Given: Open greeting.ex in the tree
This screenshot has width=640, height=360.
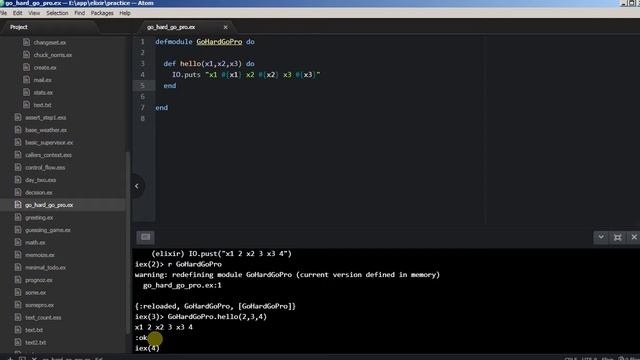Looking at the screenshot, I should pos(39,218).
